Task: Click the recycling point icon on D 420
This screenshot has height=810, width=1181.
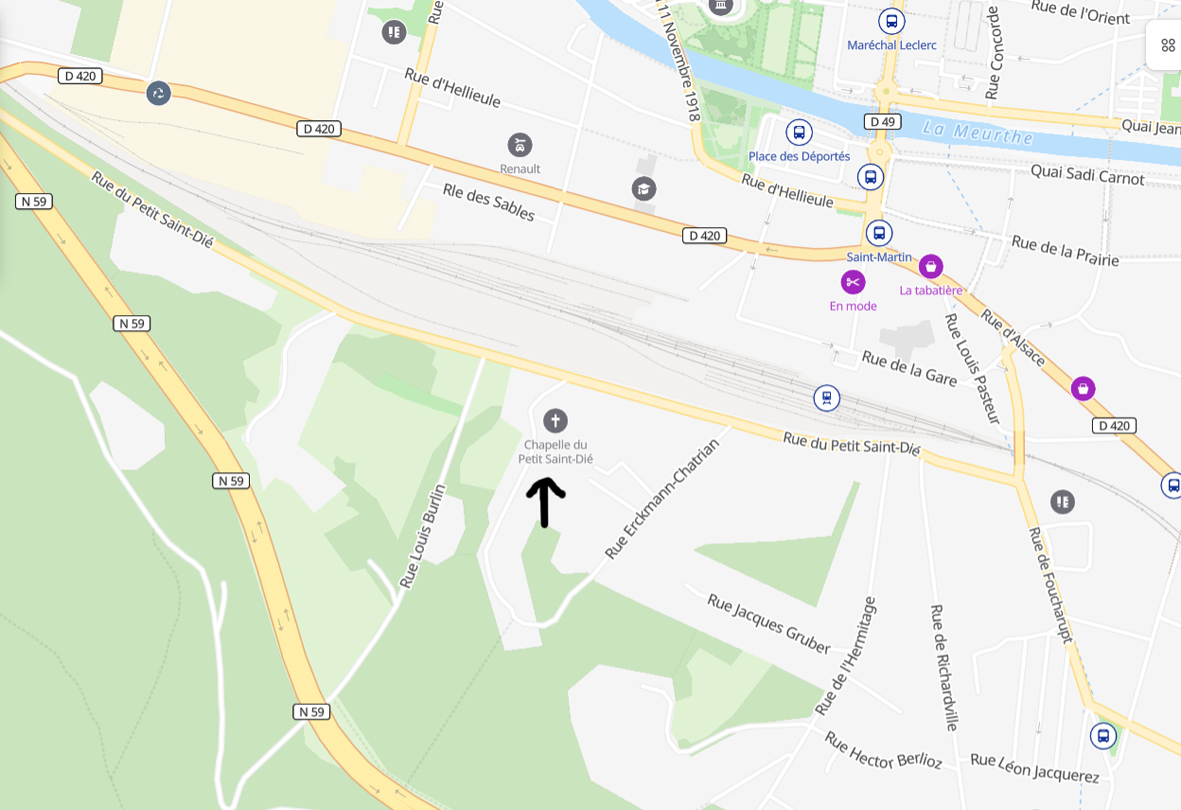Action: coord(158,93)
